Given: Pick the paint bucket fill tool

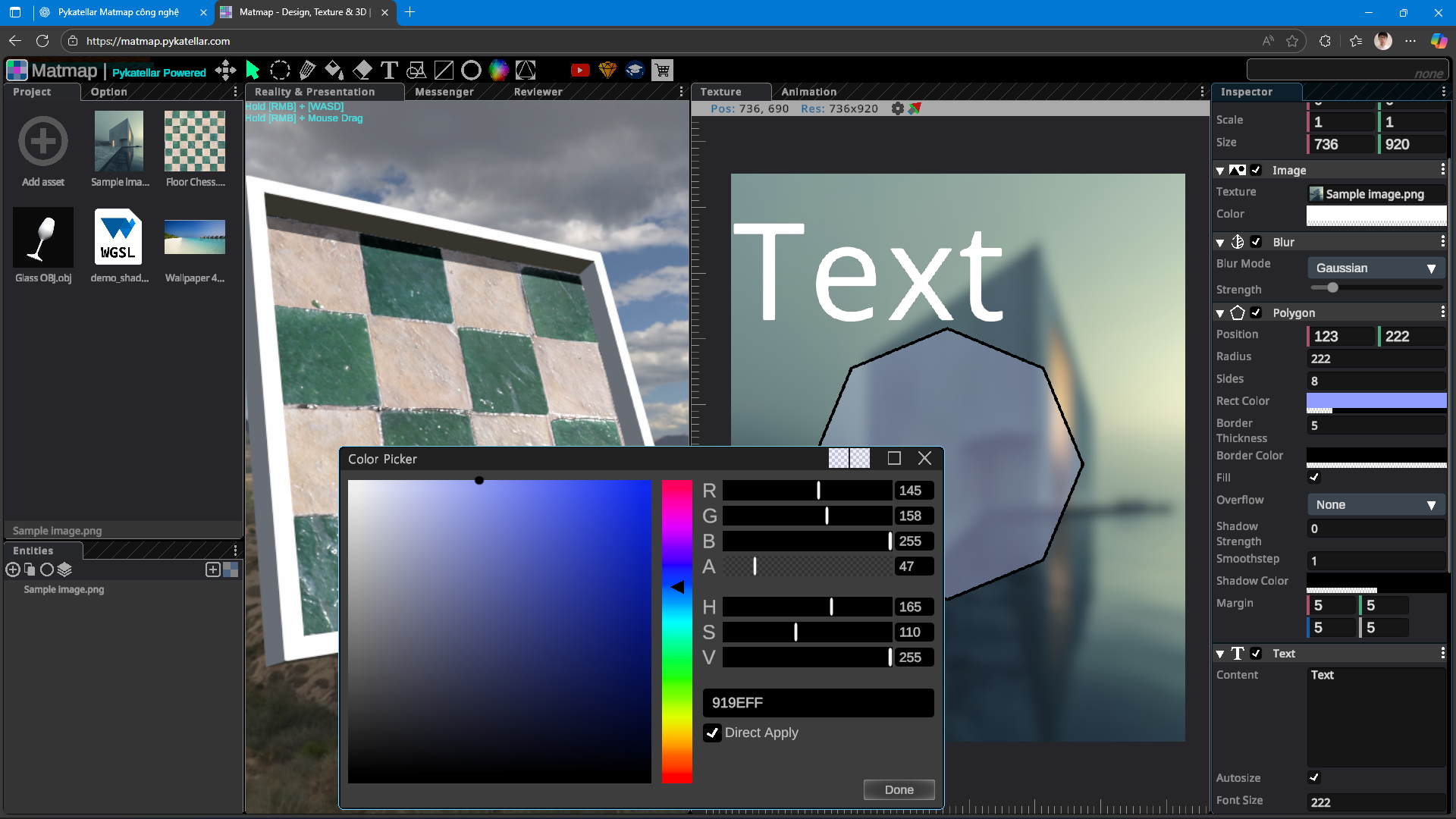Looking at the screenshot, I should (334, 71).
